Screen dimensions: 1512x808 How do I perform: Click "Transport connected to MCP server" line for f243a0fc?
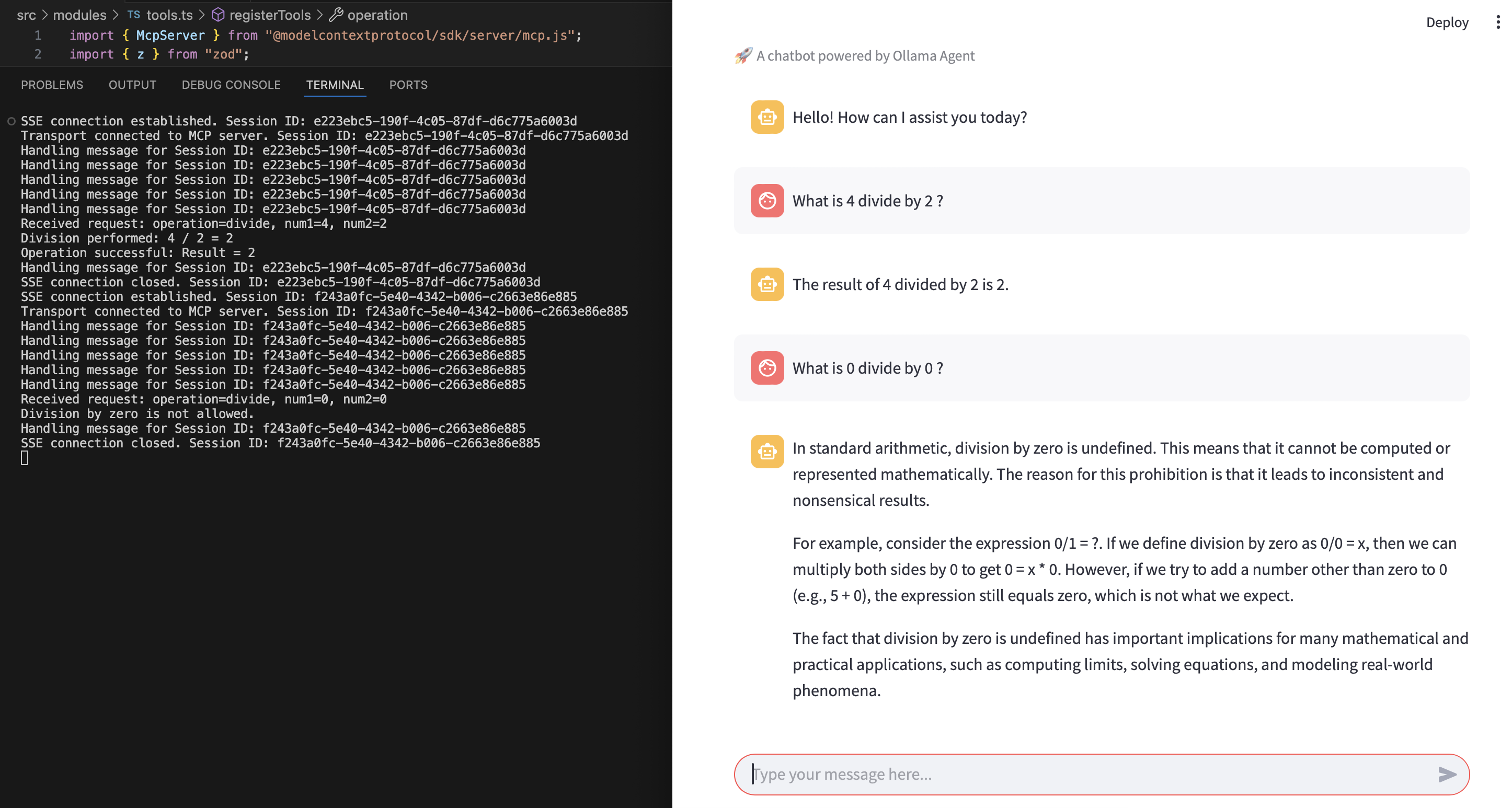pos(325,311)
